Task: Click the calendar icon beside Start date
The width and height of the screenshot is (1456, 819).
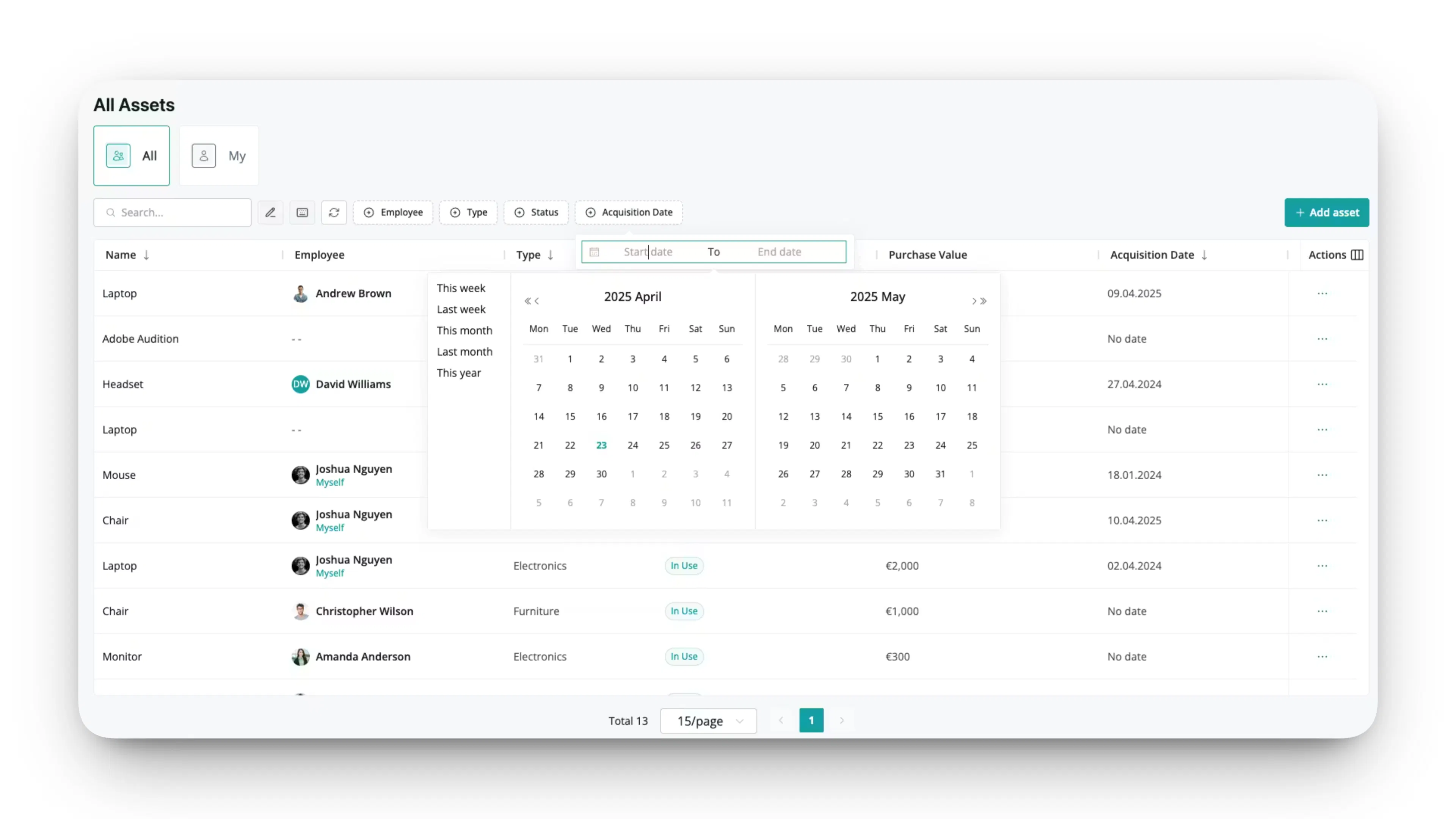Action: [594, 251]
